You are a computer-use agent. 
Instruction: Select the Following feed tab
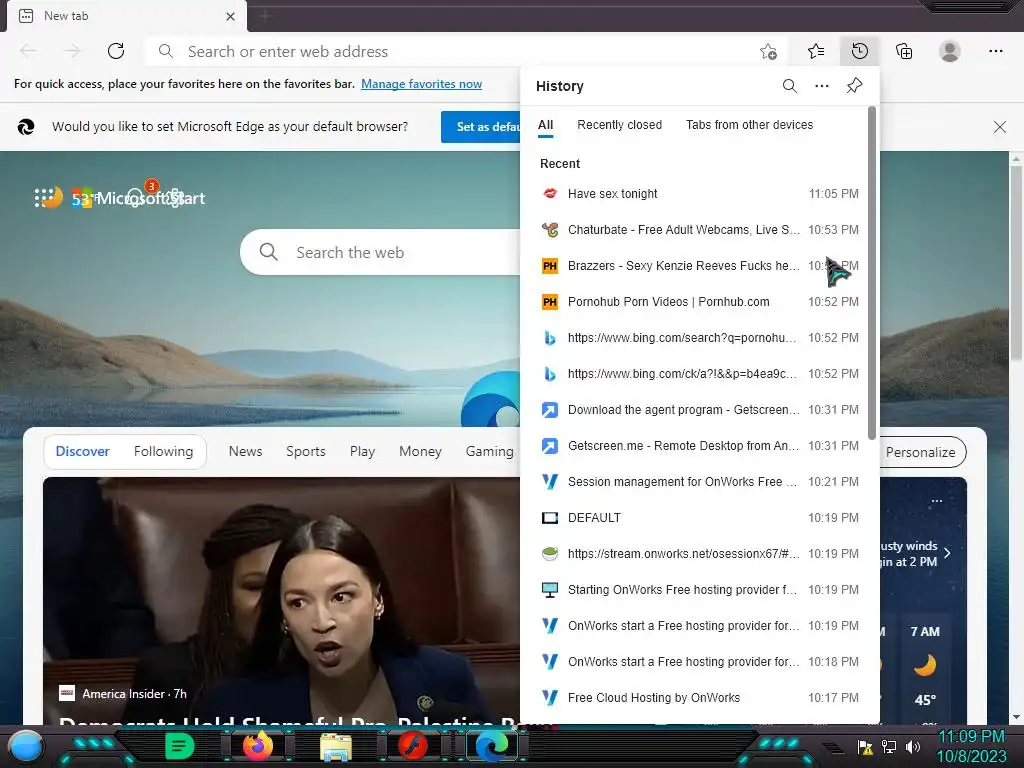(x=163, y=451)
